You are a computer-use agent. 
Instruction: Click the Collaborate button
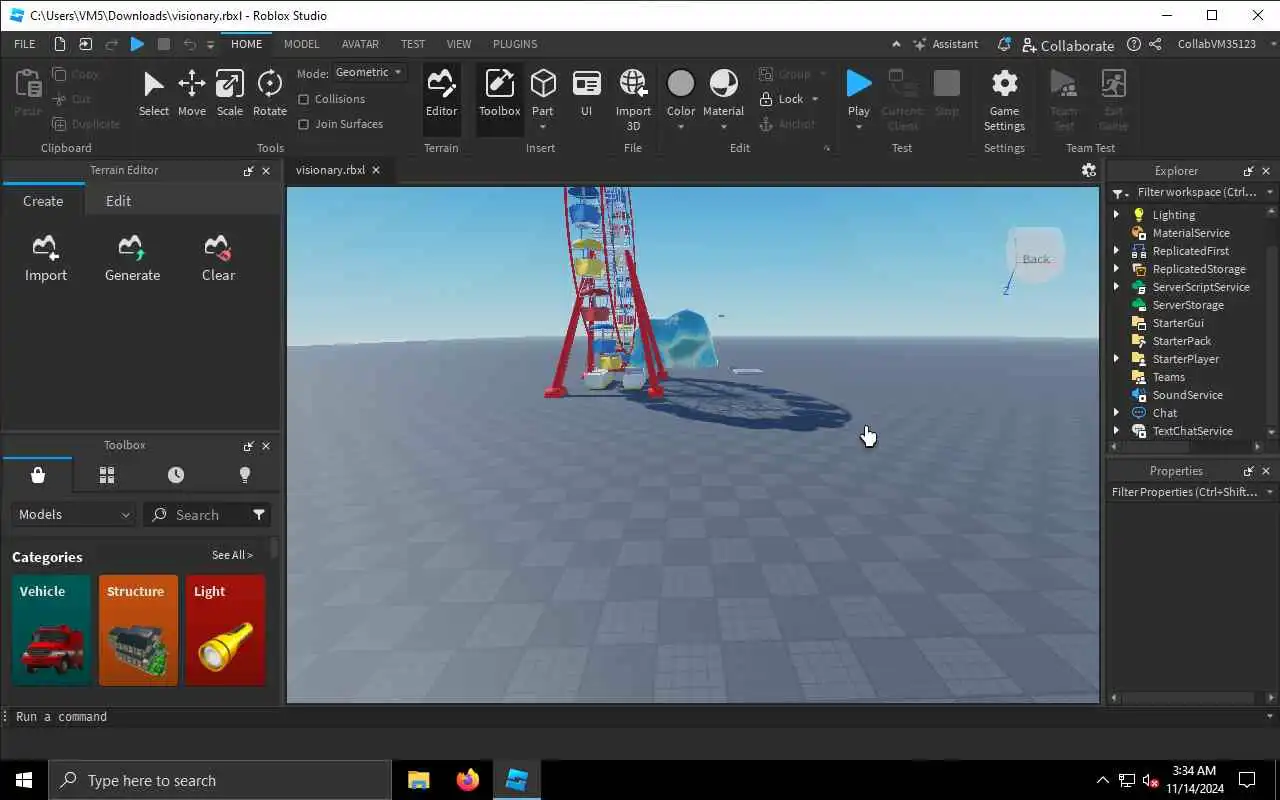(x=1068, y=45)
